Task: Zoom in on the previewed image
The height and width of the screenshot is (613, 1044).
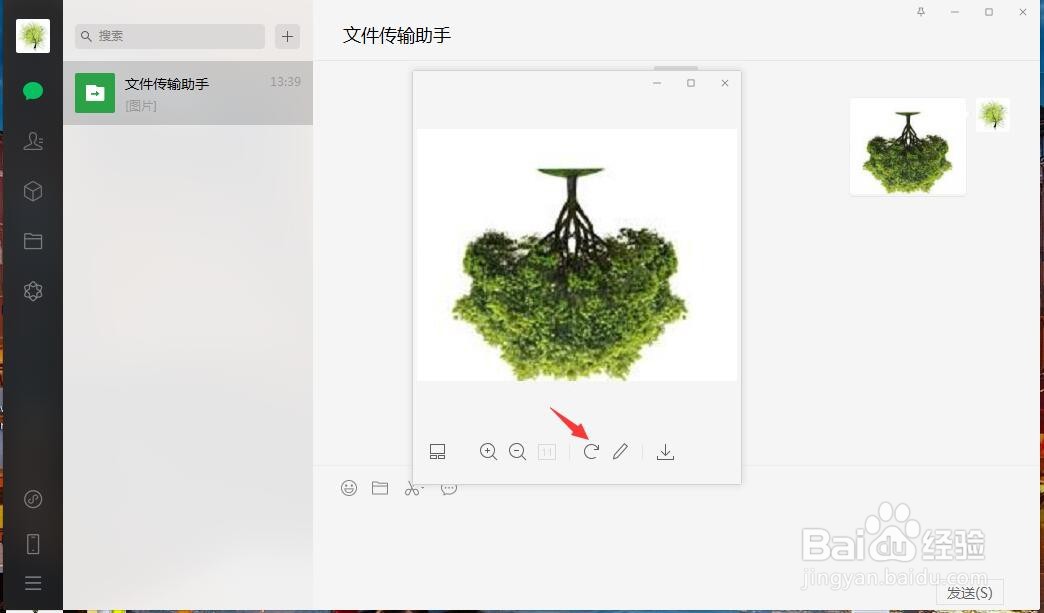Action: pyautogui.click(x=489, y=451)
